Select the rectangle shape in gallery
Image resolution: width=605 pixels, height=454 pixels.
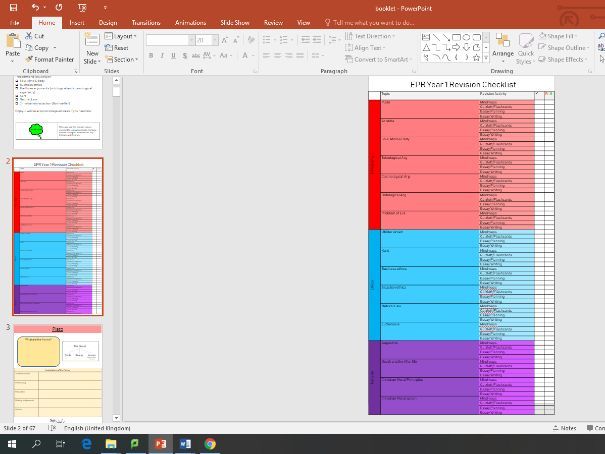pyautogui.click(x=456, y=37)
